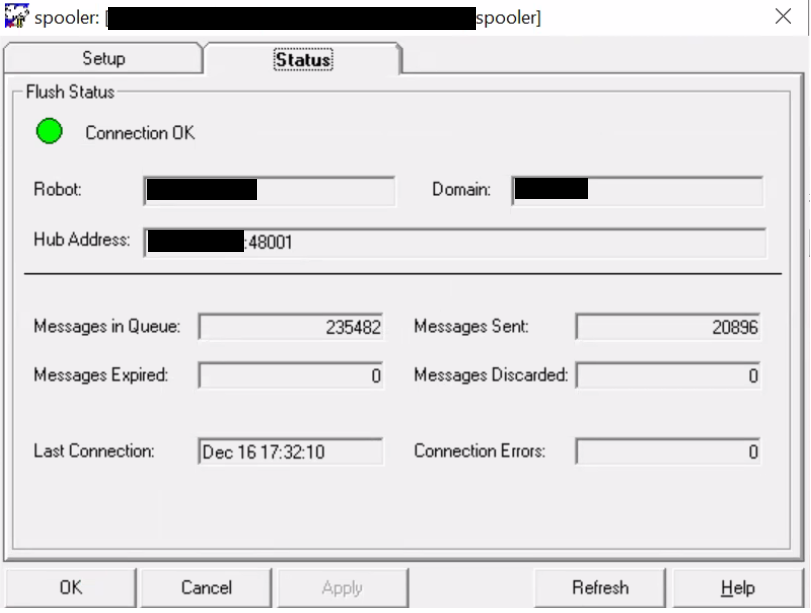The height and width of the screenshot is (613, 811).
Task: Click the Messages Expired value field
Action: (x=291, y=376)
